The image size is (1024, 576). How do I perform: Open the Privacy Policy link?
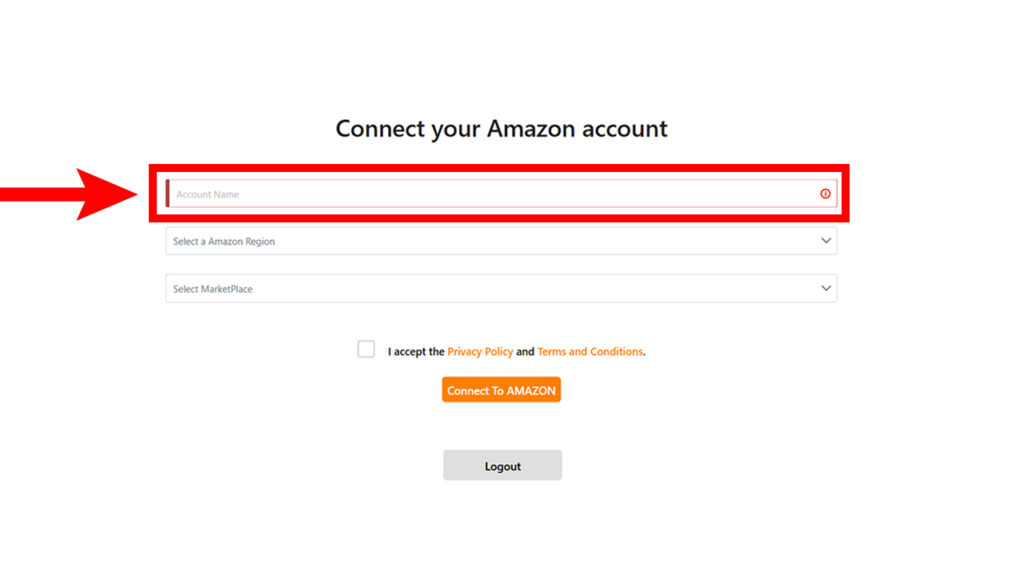pos(480,351)
